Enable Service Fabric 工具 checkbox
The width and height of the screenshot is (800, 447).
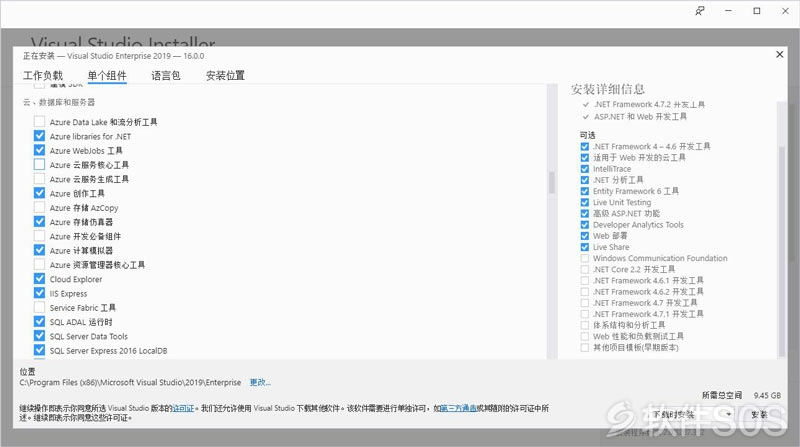[x=39, y=307]
